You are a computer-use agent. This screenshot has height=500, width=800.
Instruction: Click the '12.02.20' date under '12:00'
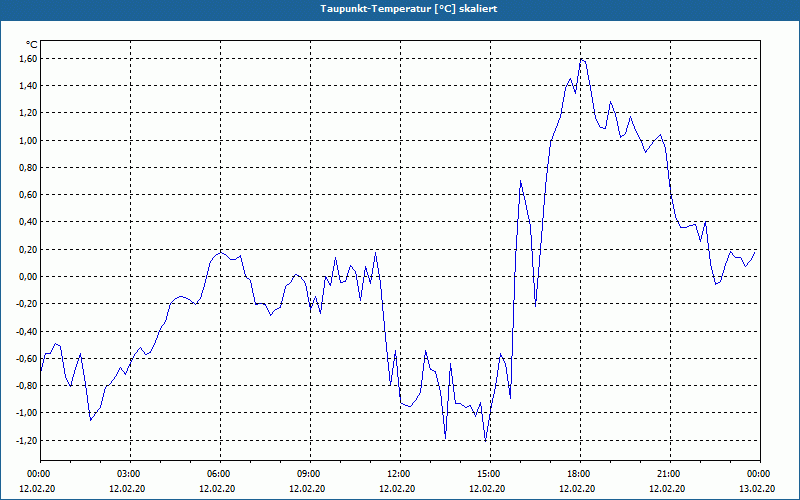397,488
